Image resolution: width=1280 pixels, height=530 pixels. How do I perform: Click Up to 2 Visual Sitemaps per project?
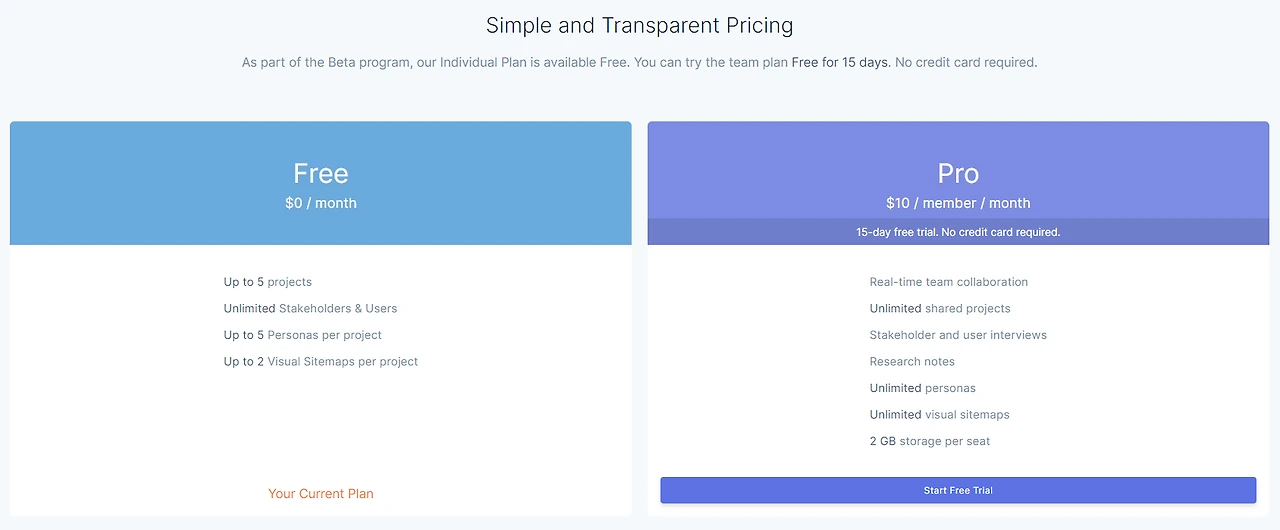pyautogui.click(x=321, y=361)
